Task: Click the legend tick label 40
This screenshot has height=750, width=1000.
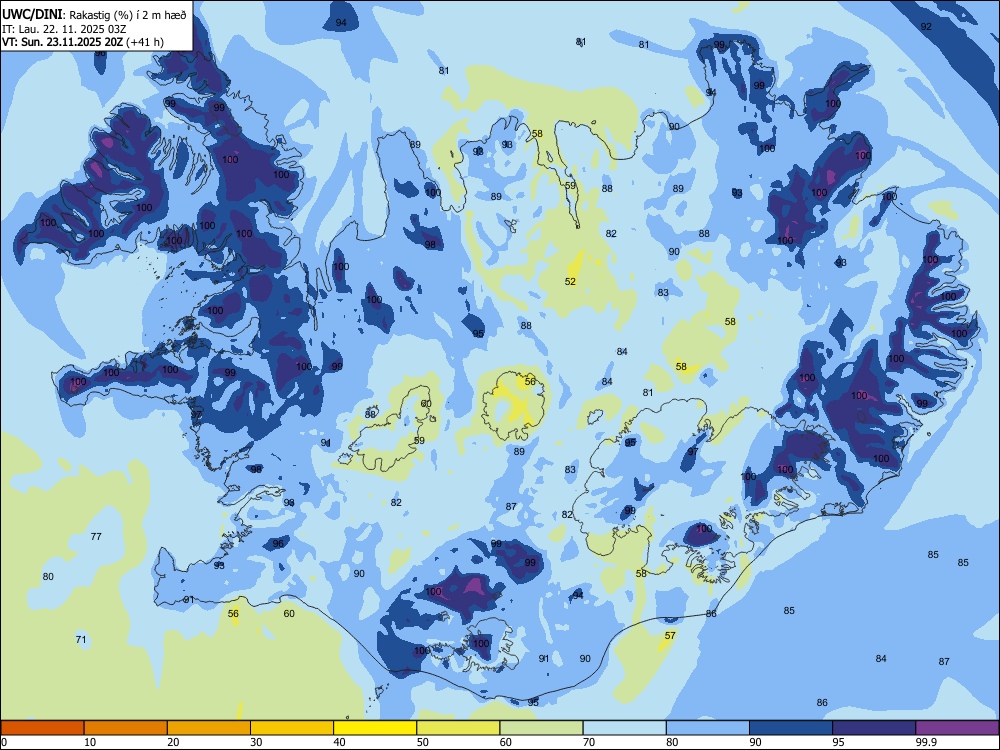Action: 340,742
